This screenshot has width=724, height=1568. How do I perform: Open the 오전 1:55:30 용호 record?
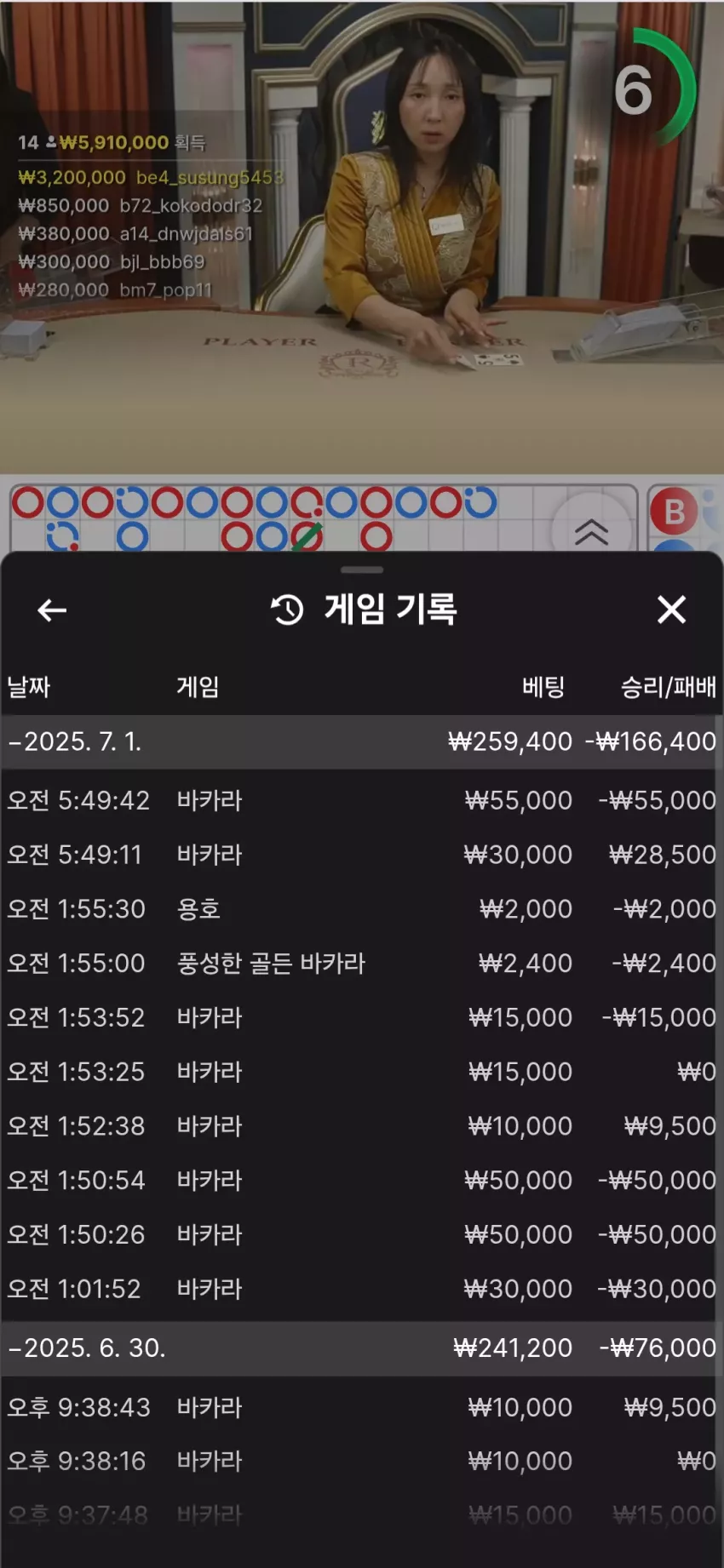pyautogui.click(x=362, y=909)
